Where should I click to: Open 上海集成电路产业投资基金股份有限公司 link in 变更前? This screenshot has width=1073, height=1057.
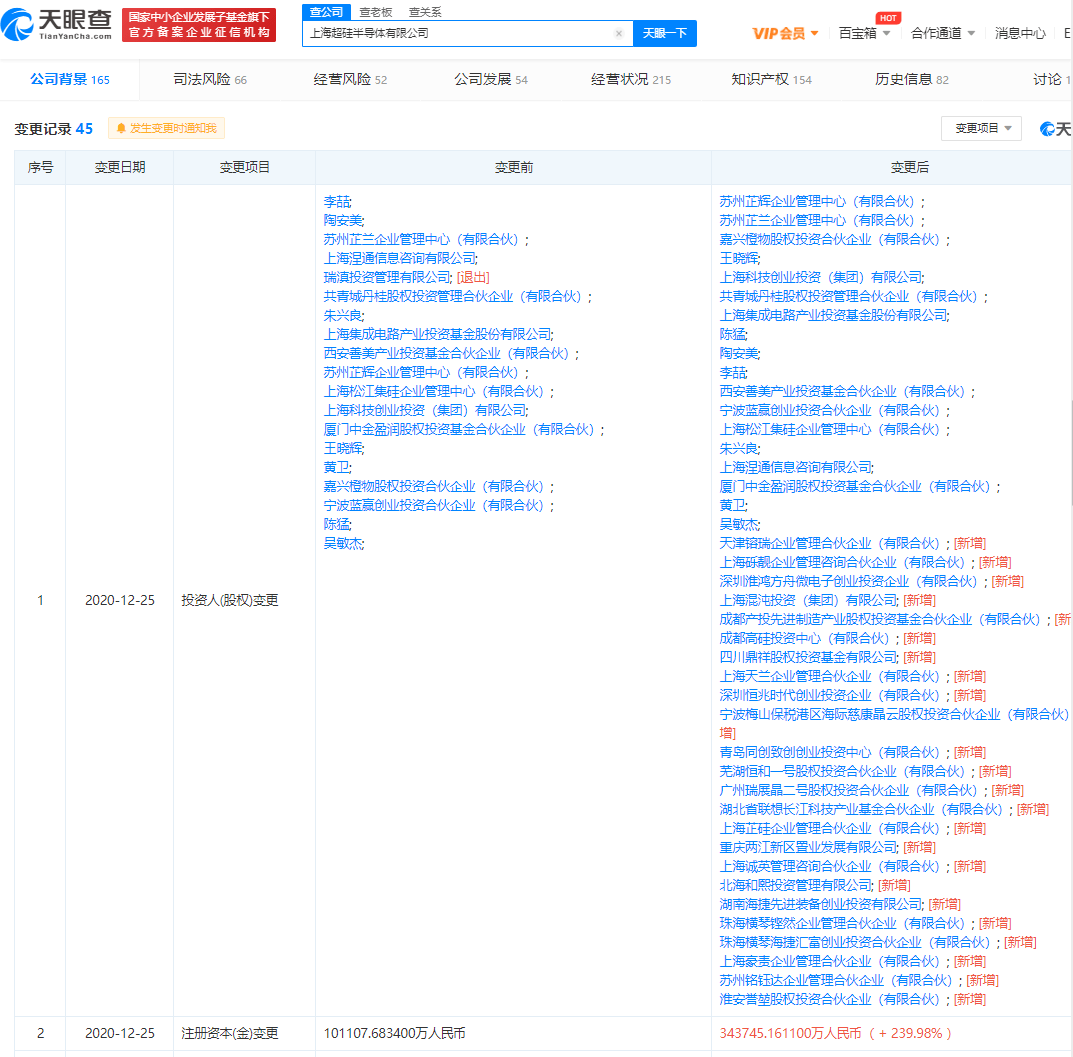pyautogui.click(x=437, y=334)
